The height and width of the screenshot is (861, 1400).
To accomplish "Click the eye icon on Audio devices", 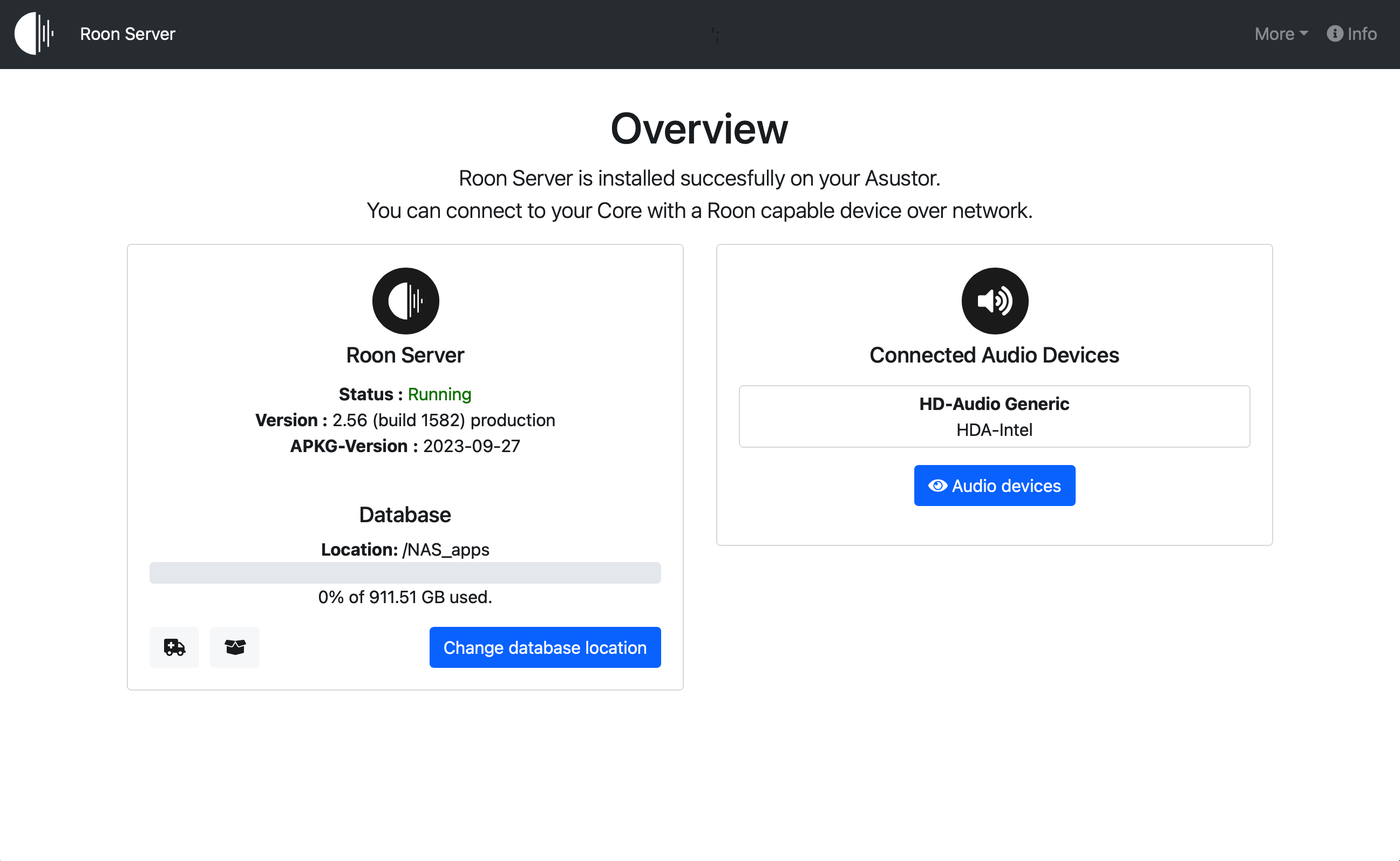I will (937, 486).
